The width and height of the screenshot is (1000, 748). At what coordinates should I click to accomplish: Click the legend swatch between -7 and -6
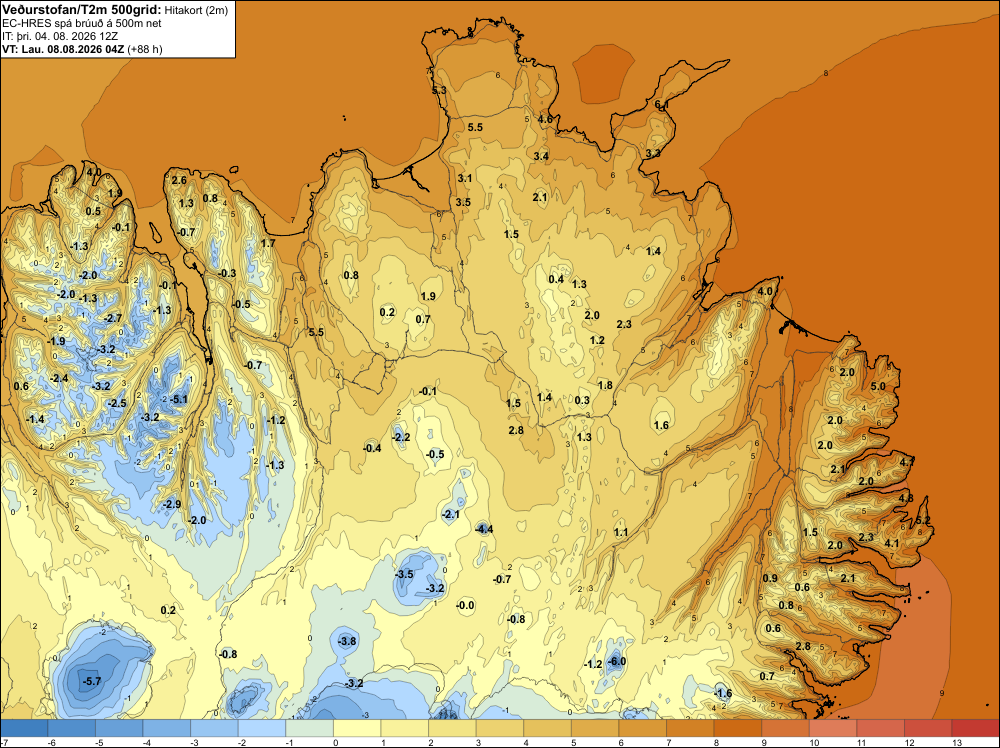(x=24, y=728)
